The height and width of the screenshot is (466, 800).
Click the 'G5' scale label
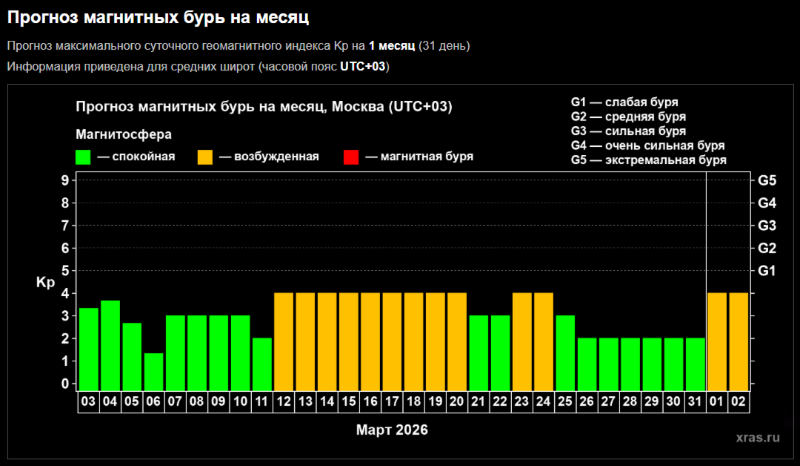coord(767,180)
